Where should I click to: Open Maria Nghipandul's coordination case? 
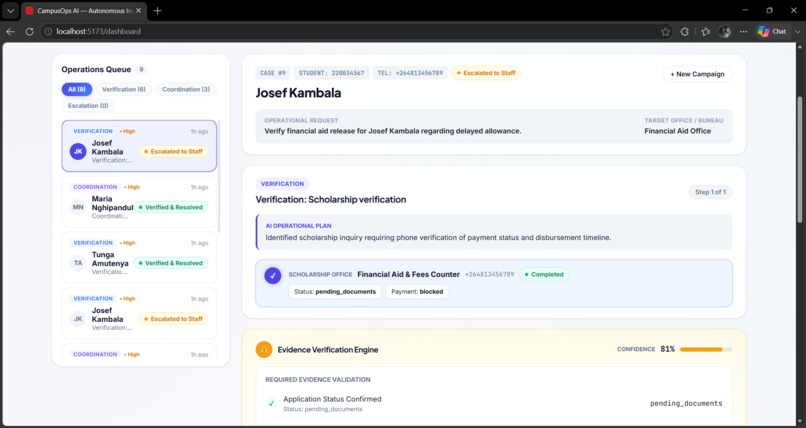139,201
